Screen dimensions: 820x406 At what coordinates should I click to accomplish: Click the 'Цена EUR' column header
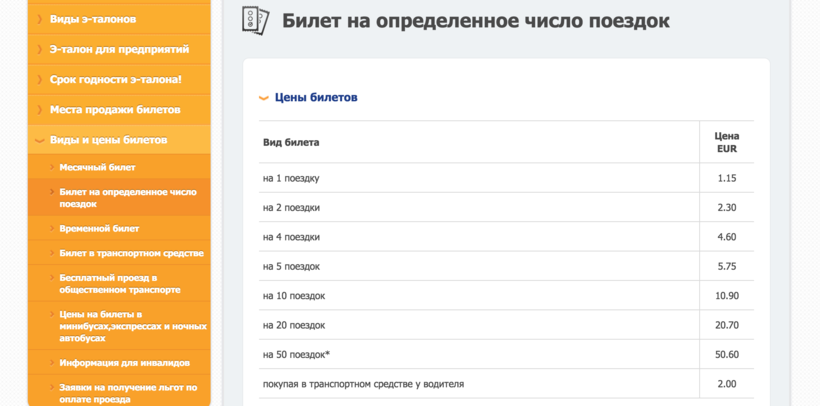tap(726, 142)
